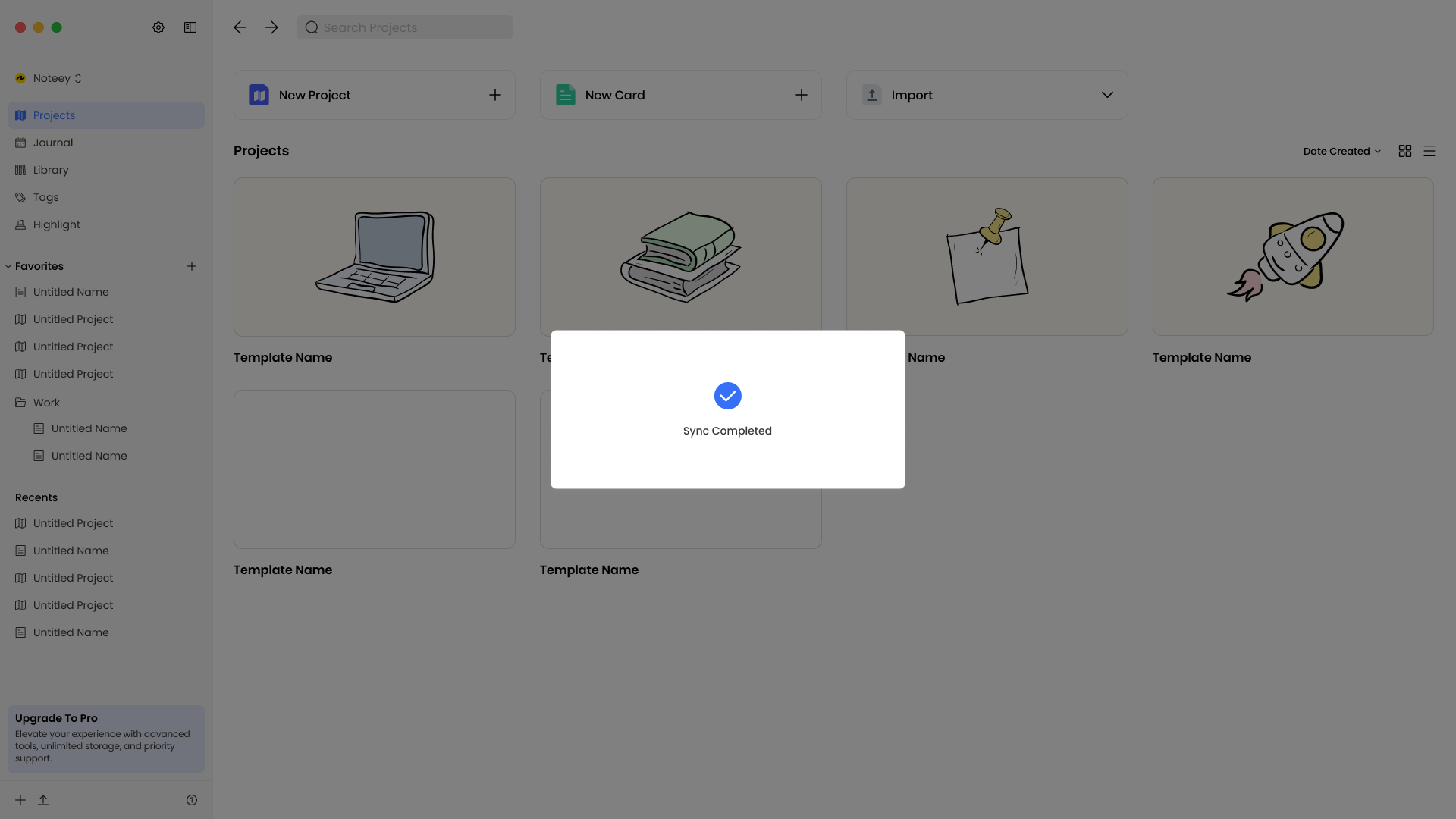
Task: Click the Work folder icon
Action: tap(20, 403)
